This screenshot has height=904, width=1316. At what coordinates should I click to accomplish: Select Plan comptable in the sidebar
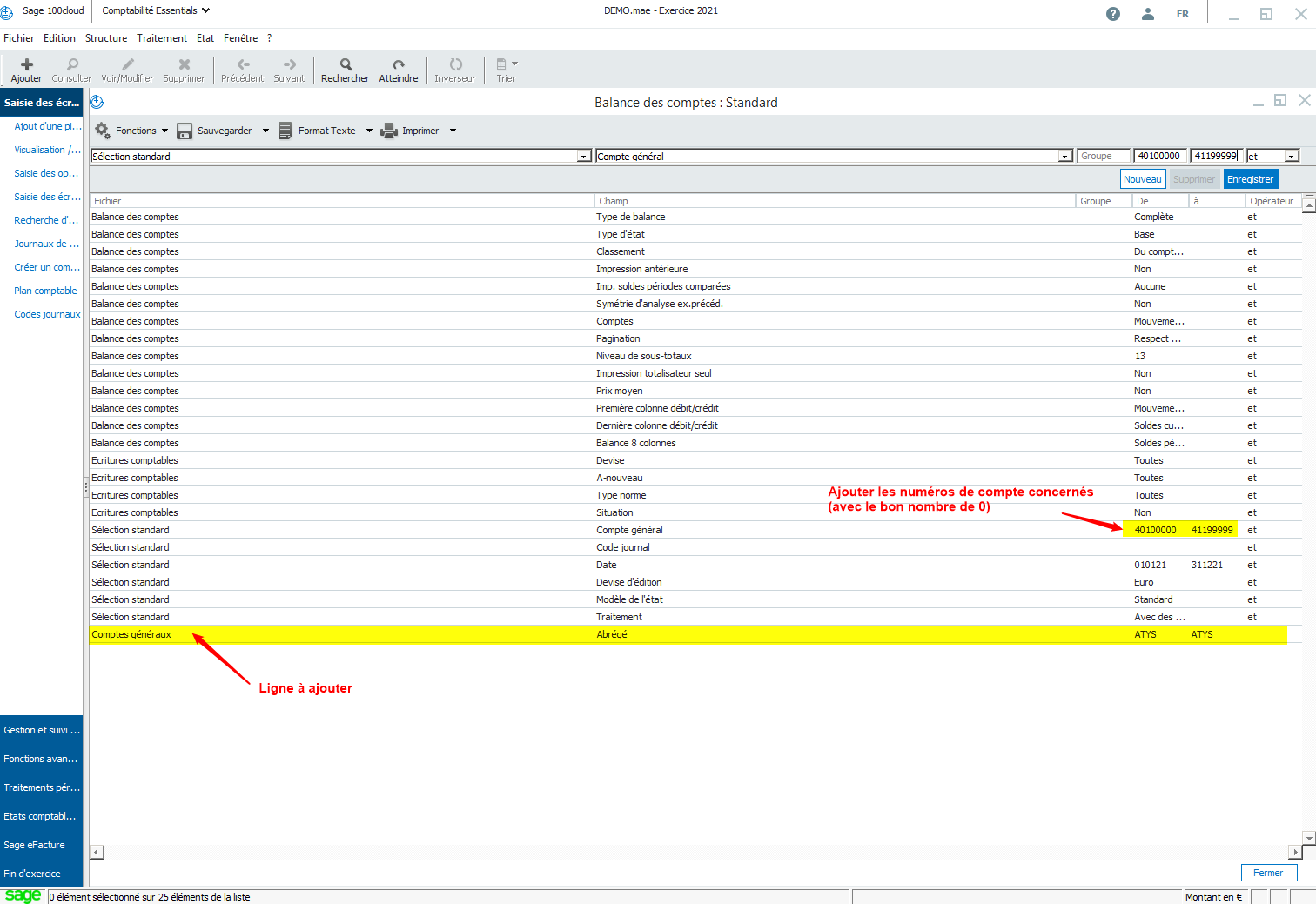(45, 291)
